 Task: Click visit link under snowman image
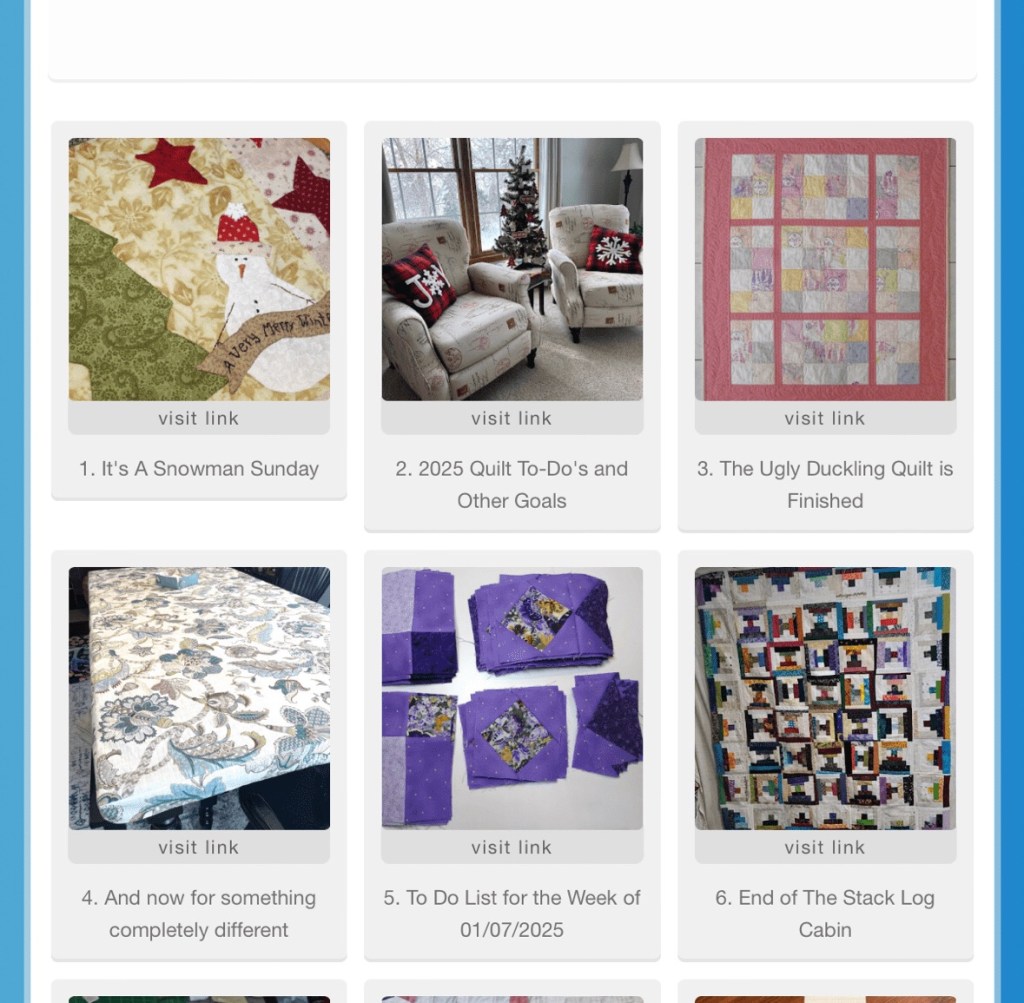click(x=199, y=418)
